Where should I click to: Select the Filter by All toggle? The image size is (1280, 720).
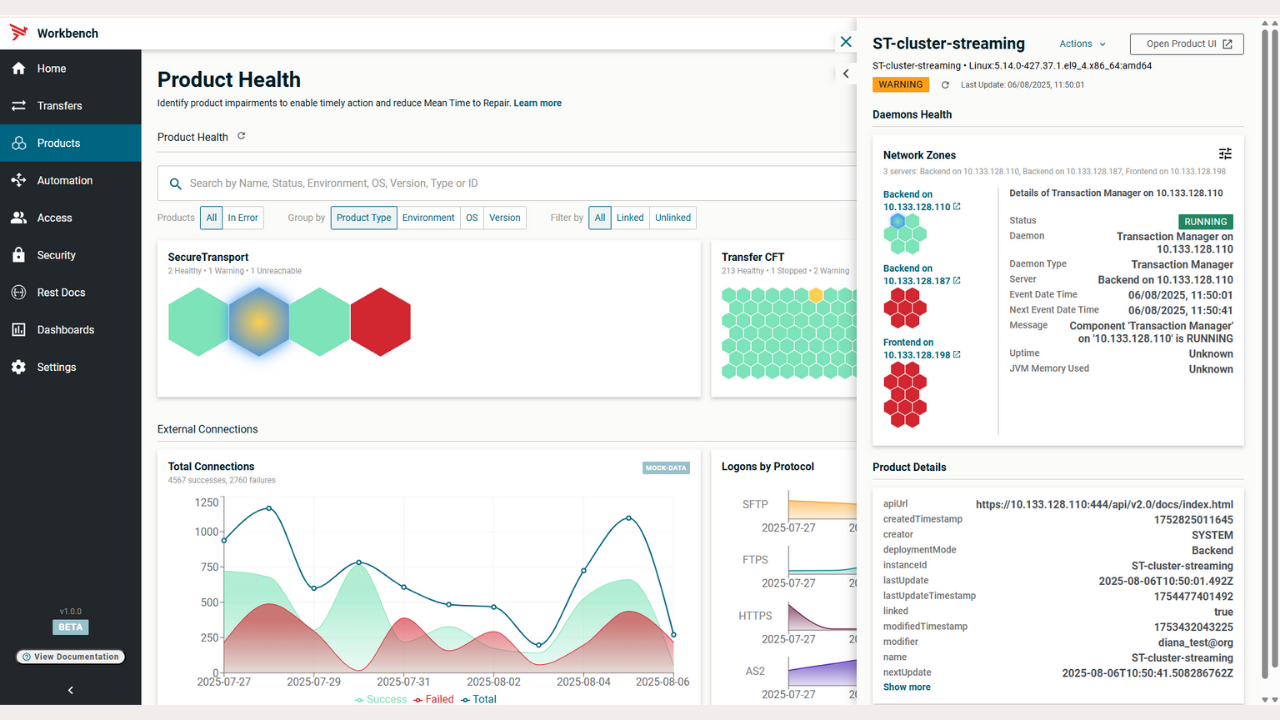pyautogui.click(x=600, y=218)
